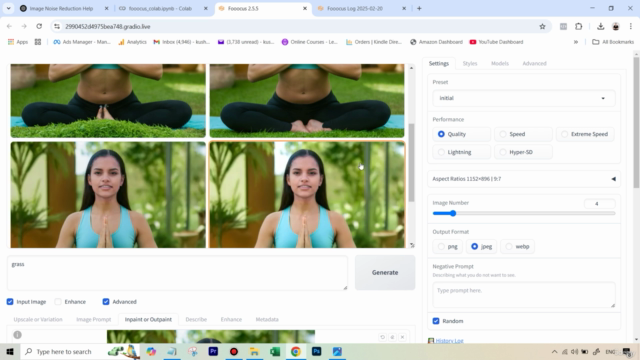Screen dimensions: 640x360
Task: Open Excel from the taskbar
Action: [275, 351]
